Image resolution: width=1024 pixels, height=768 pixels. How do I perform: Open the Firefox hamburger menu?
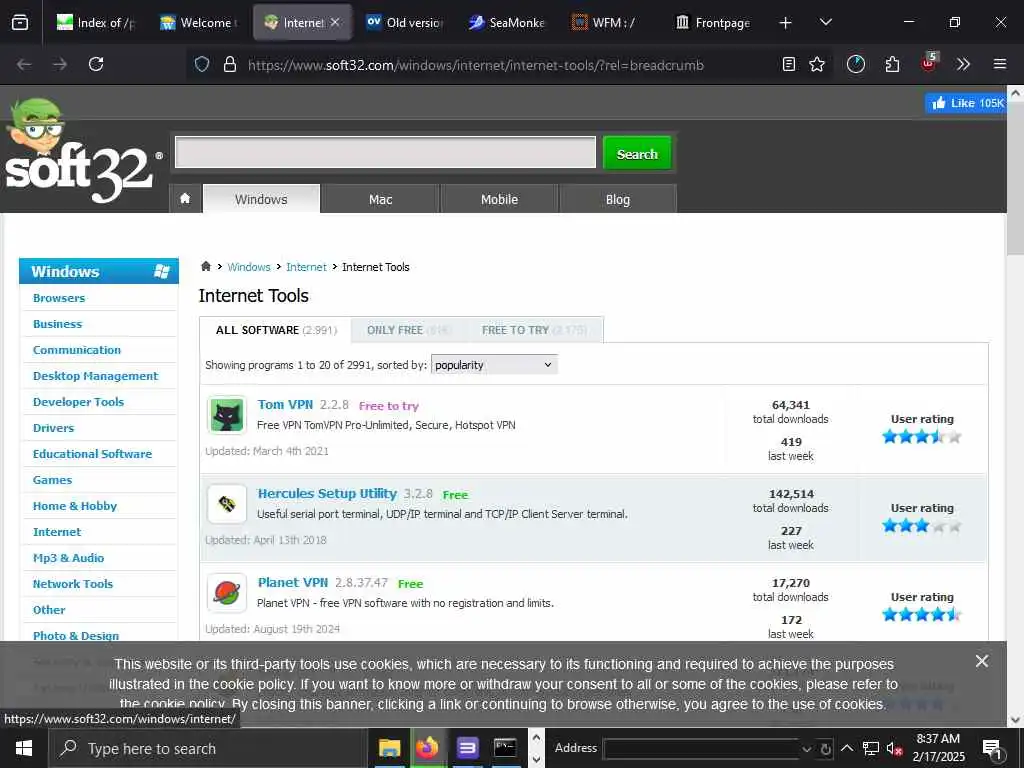(999, 64)
